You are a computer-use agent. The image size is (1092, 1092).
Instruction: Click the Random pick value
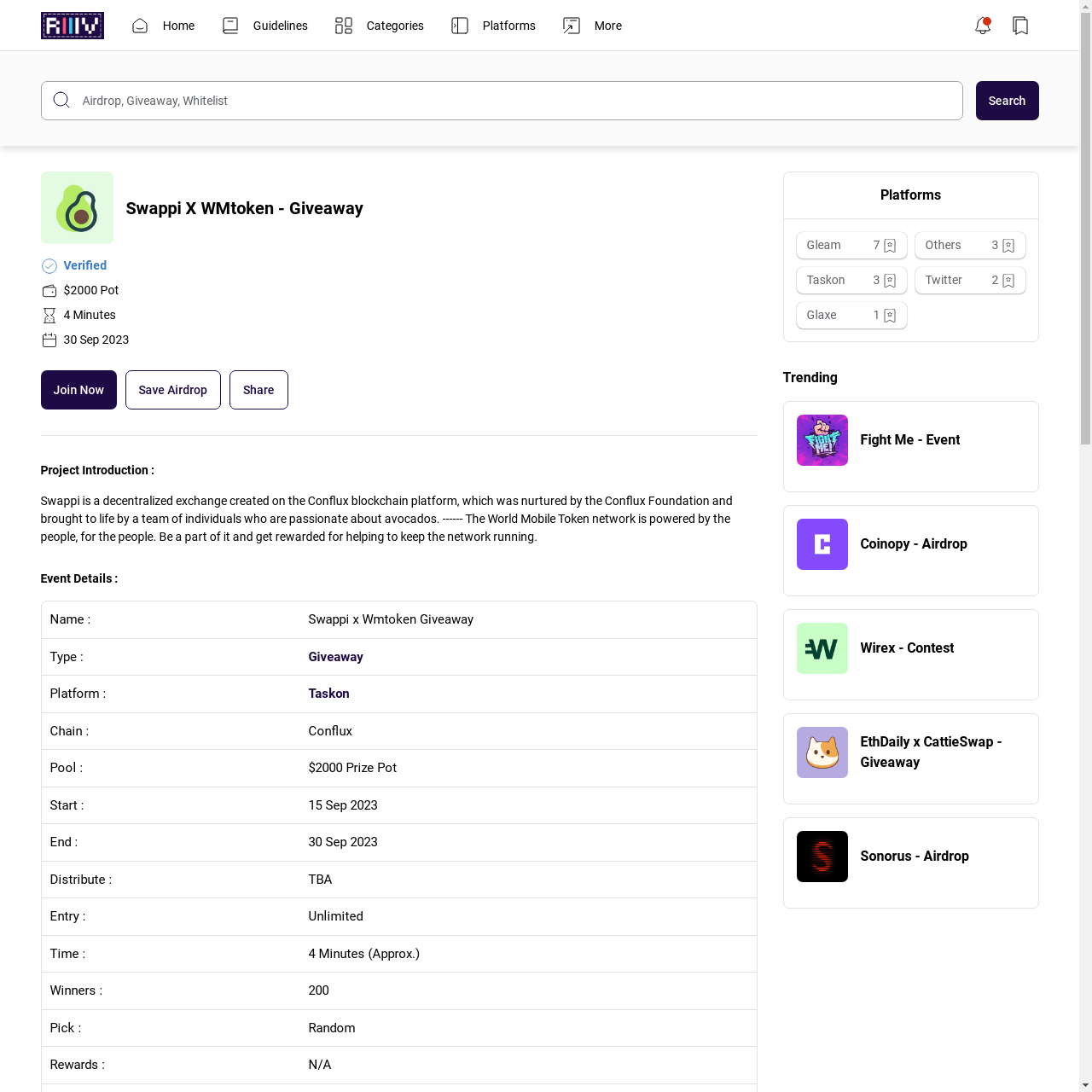[332, 1028]
